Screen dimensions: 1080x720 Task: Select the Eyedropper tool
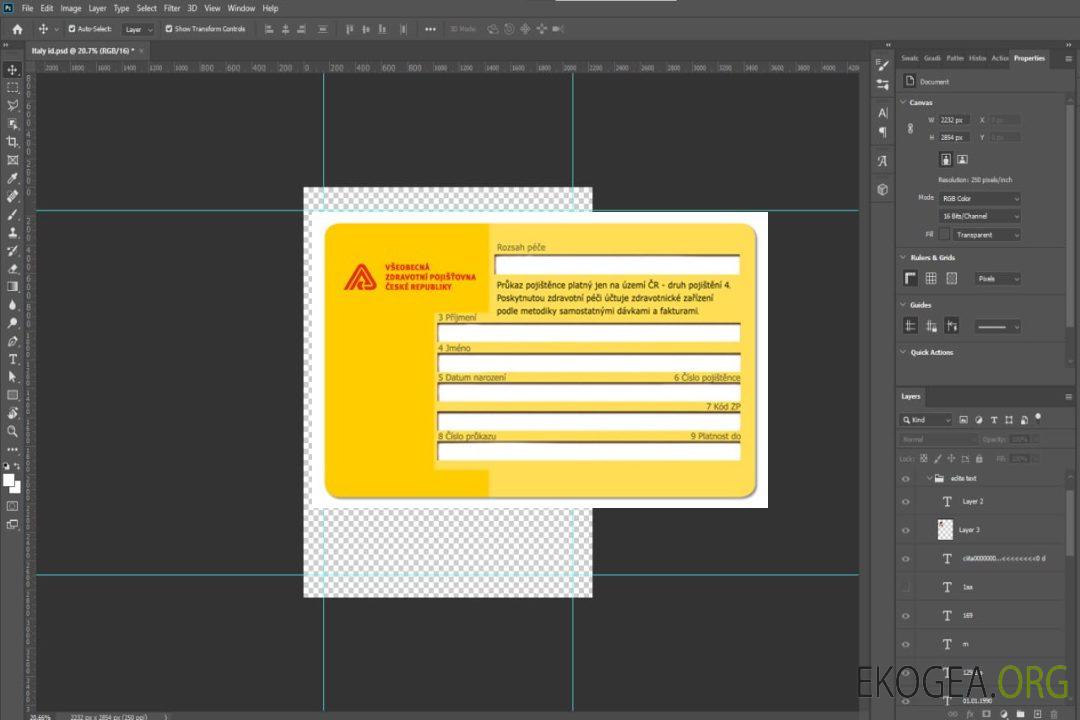(x=13, y=178)
